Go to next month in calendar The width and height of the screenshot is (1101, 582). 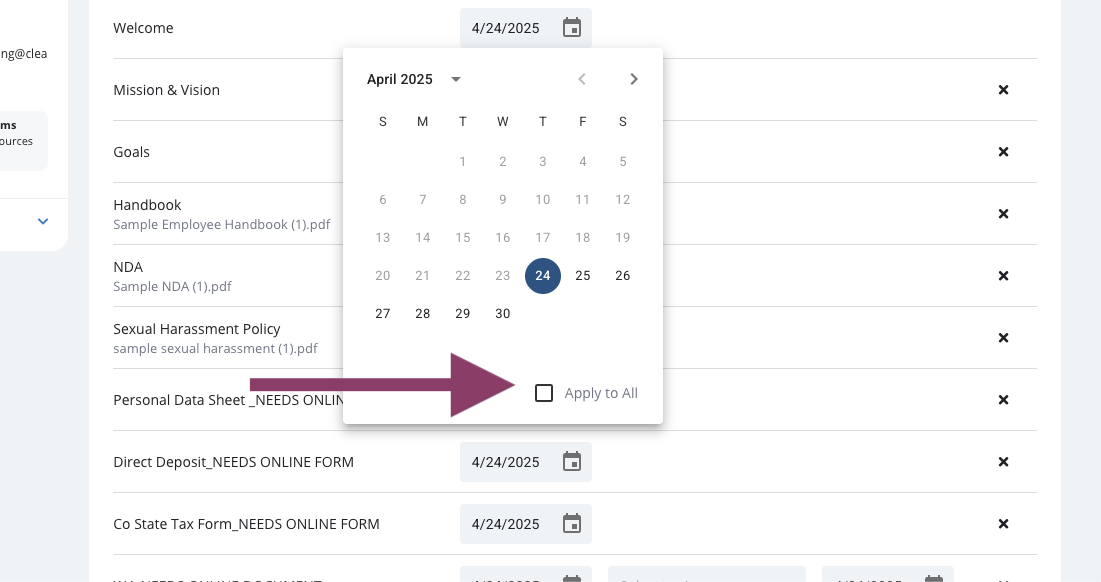point(633,79)
